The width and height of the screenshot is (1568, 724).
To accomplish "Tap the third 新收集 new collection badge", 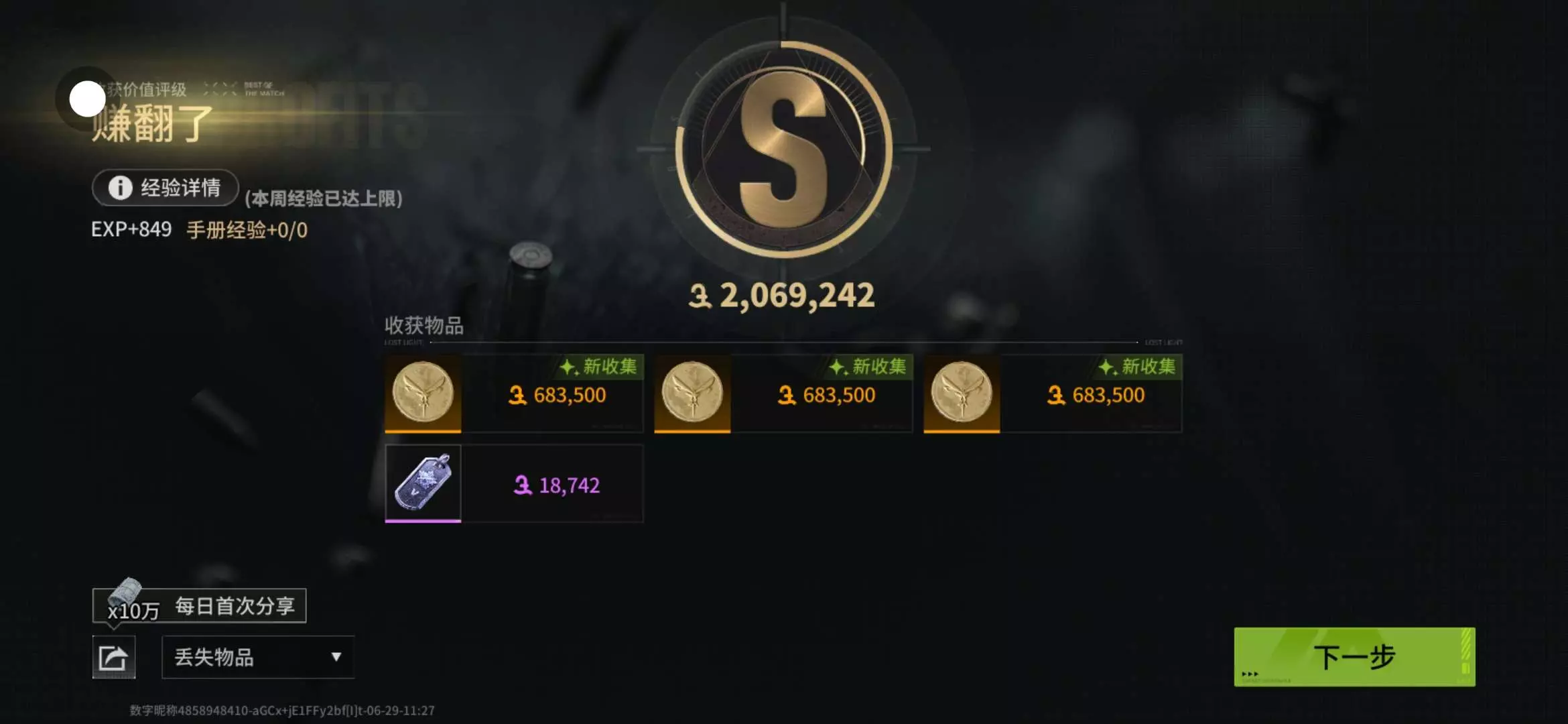I will pyautogui.click(x=1138, y=367).
